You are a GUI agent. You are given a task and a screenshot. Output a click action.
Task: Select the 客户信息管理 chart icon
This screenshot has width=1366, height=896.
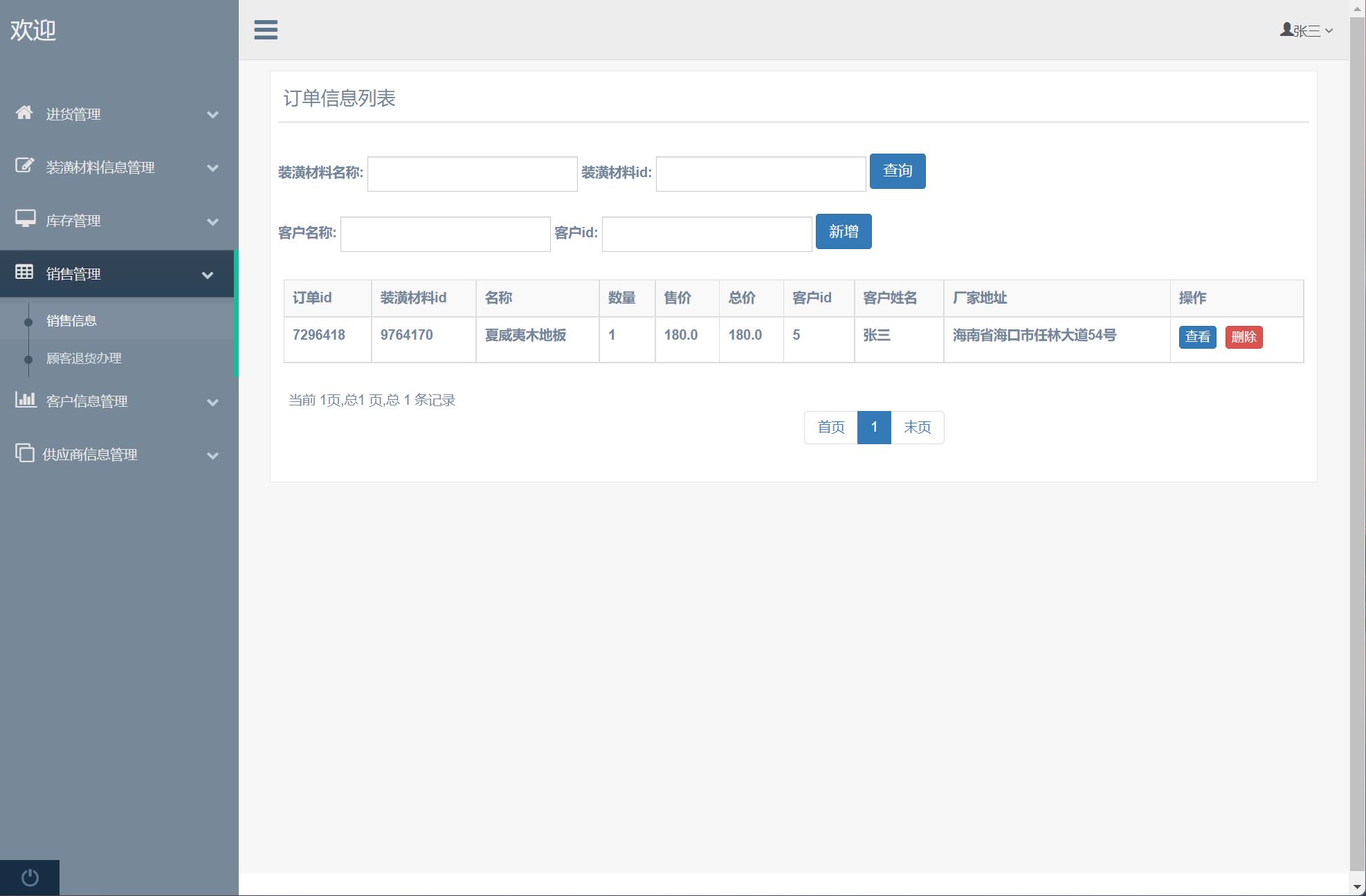[x=25, y=401]
